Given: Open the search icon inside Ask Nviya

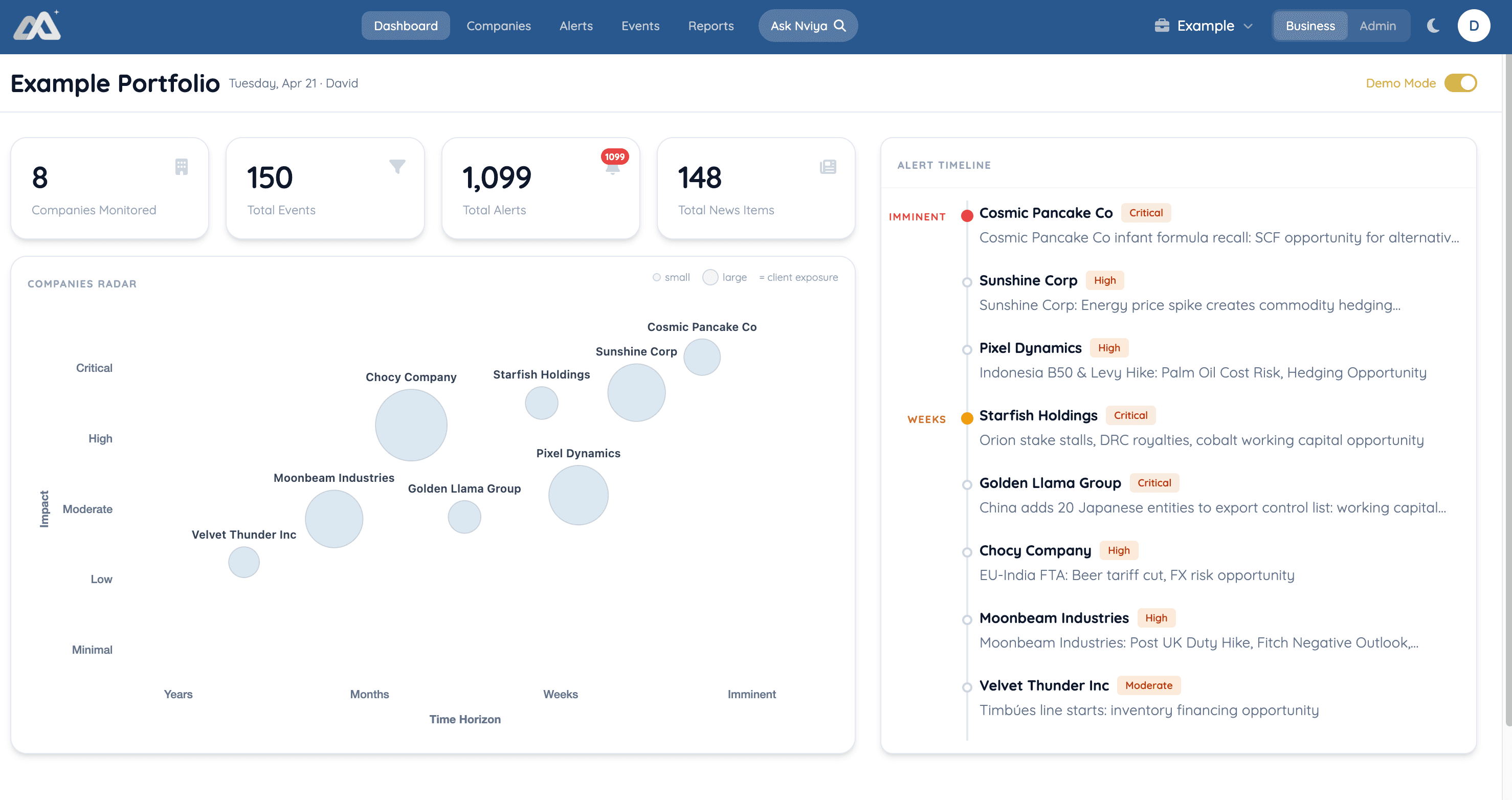Looking at the screenshot, I should [839, 25].
